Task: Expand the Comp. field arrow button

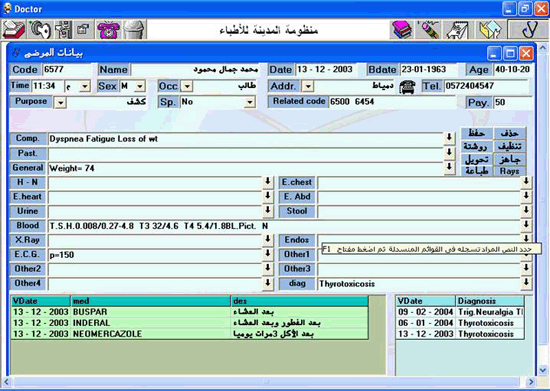Action: click(x=449, y=138)
